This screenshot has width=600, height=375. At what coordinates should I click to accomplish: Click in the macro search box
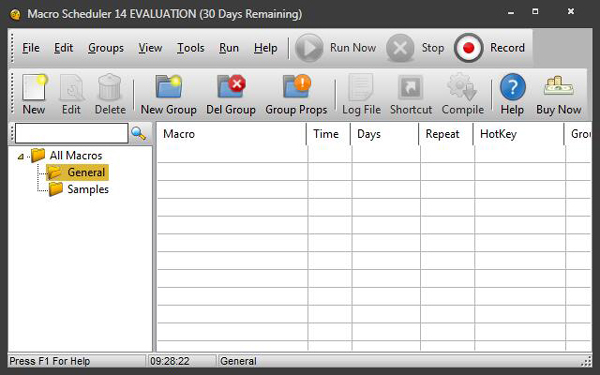click(72, 133)
